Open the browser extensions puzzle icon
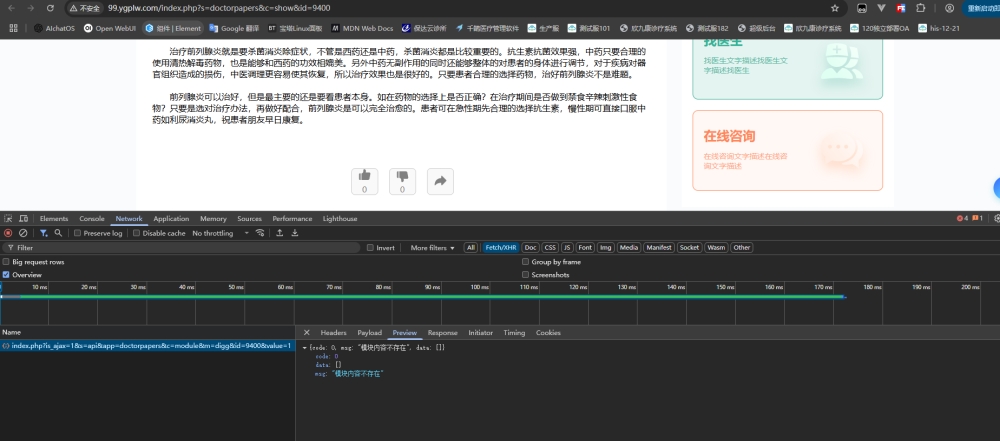Screen dimensions: 1000x441 pos(920,8)
